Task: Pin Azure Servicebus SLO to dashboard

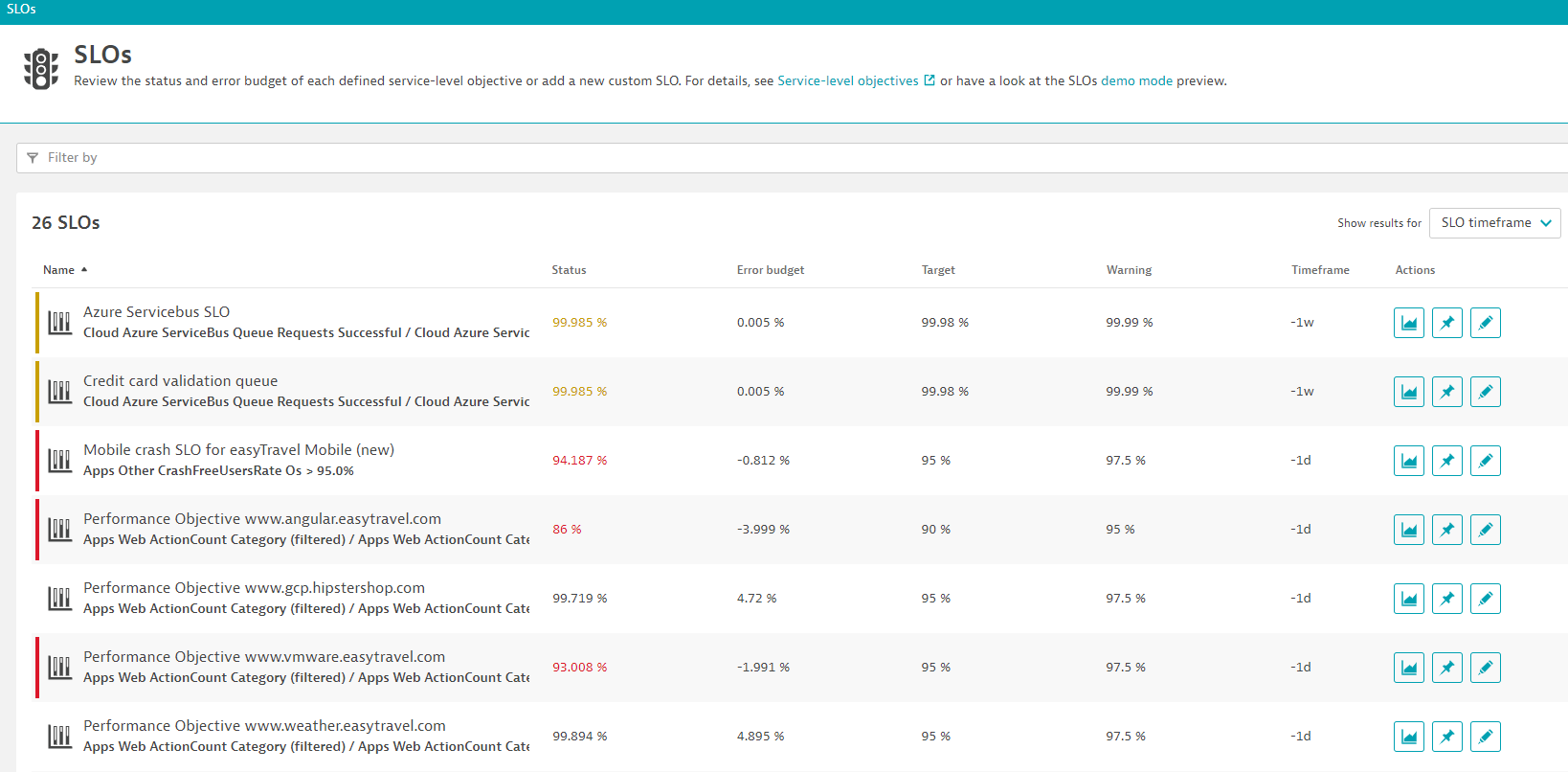Action: 1447,323
